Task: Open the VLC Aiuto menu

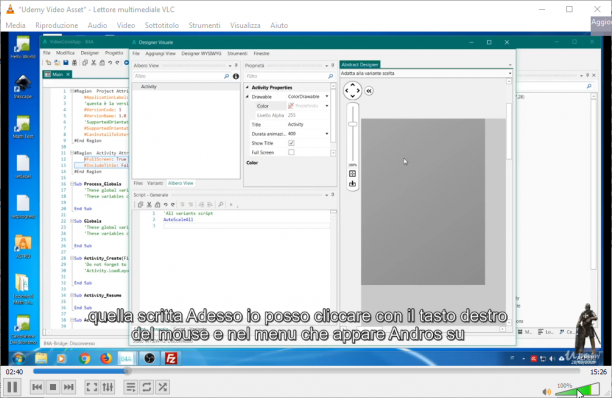Action: (x=279, y=25)
